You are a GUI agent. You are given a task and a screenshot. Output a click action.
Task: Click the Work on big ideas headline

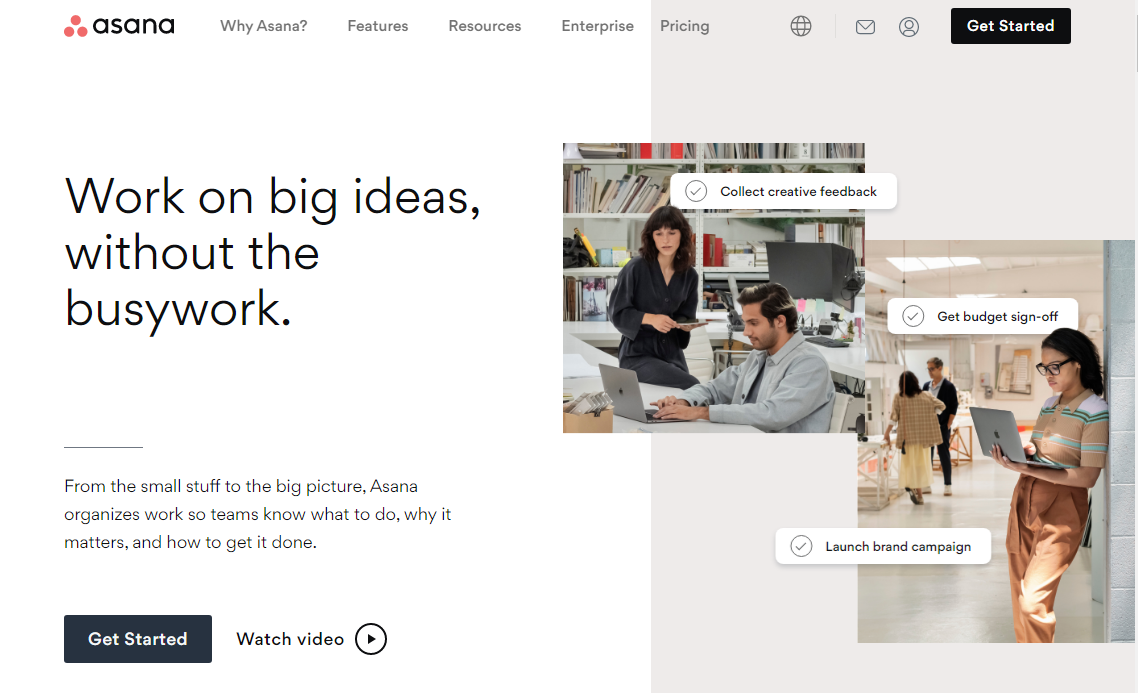(272, 252)
